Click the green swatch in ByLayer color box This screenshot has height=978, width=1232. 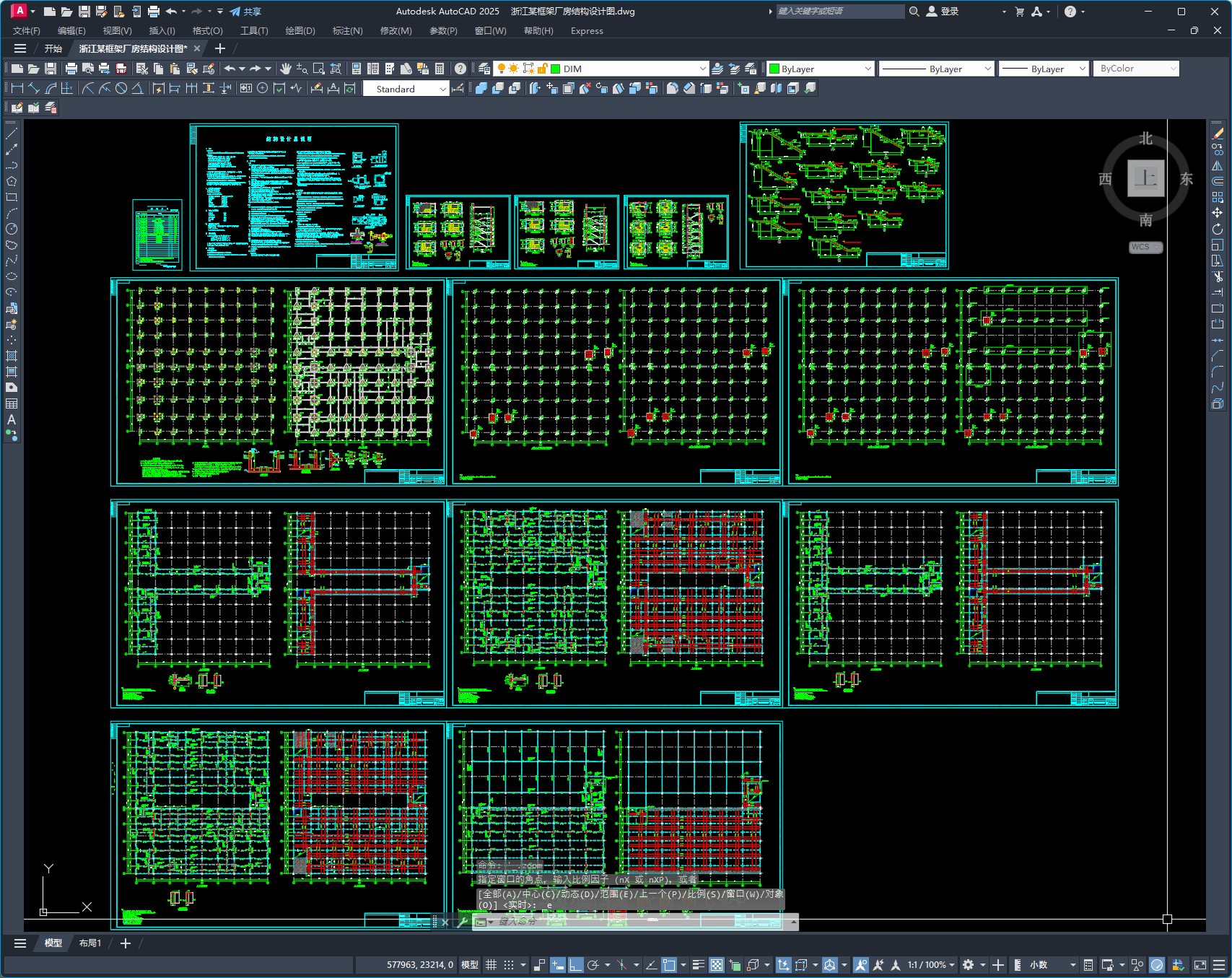point(774,69)
